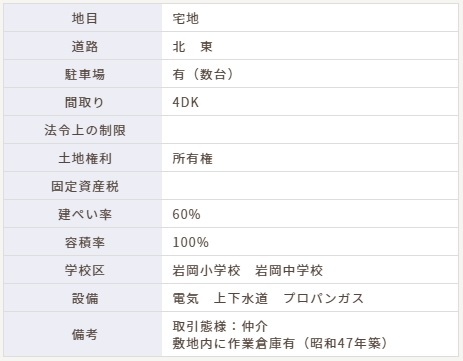Click the 取引態様：仲介 remark line
Viewport: 463px width, 361px height.
pos(220,326)
